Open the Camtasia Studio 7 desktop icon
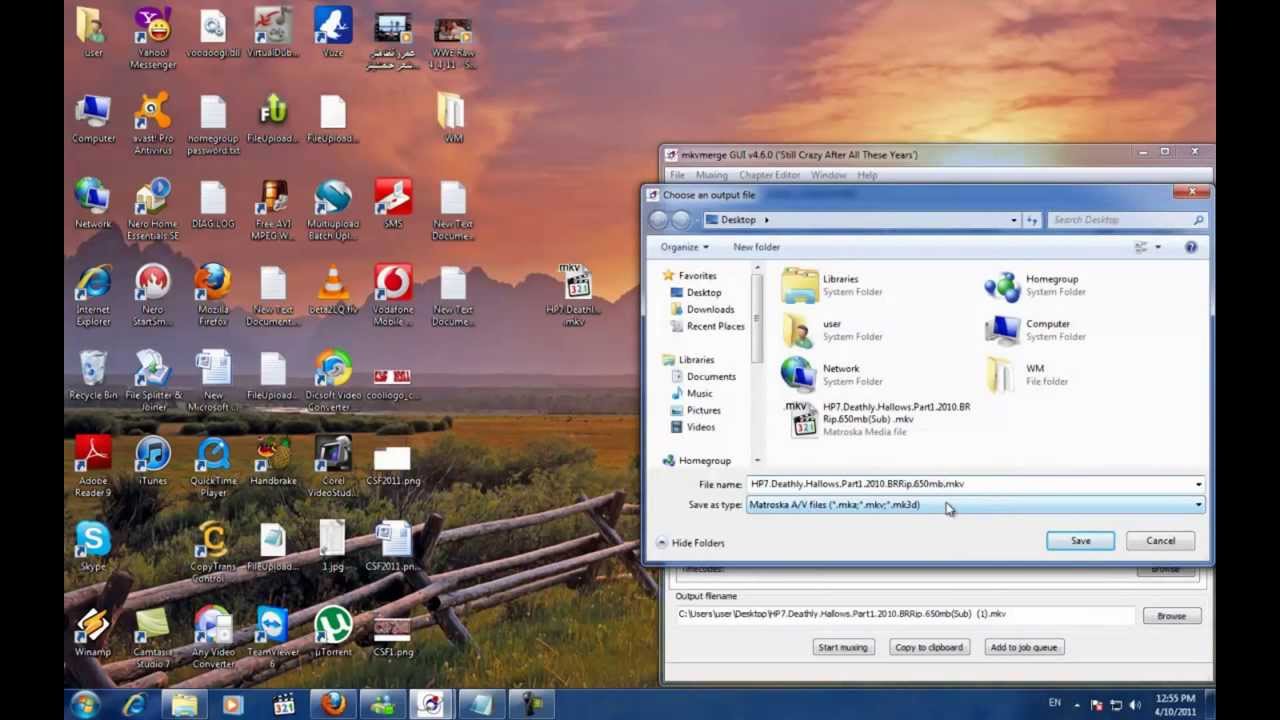 click(x=153, y=638)
